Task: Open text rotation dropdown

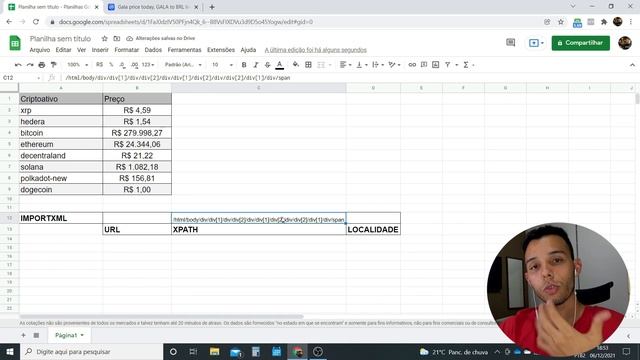Action: coord(394,65)
